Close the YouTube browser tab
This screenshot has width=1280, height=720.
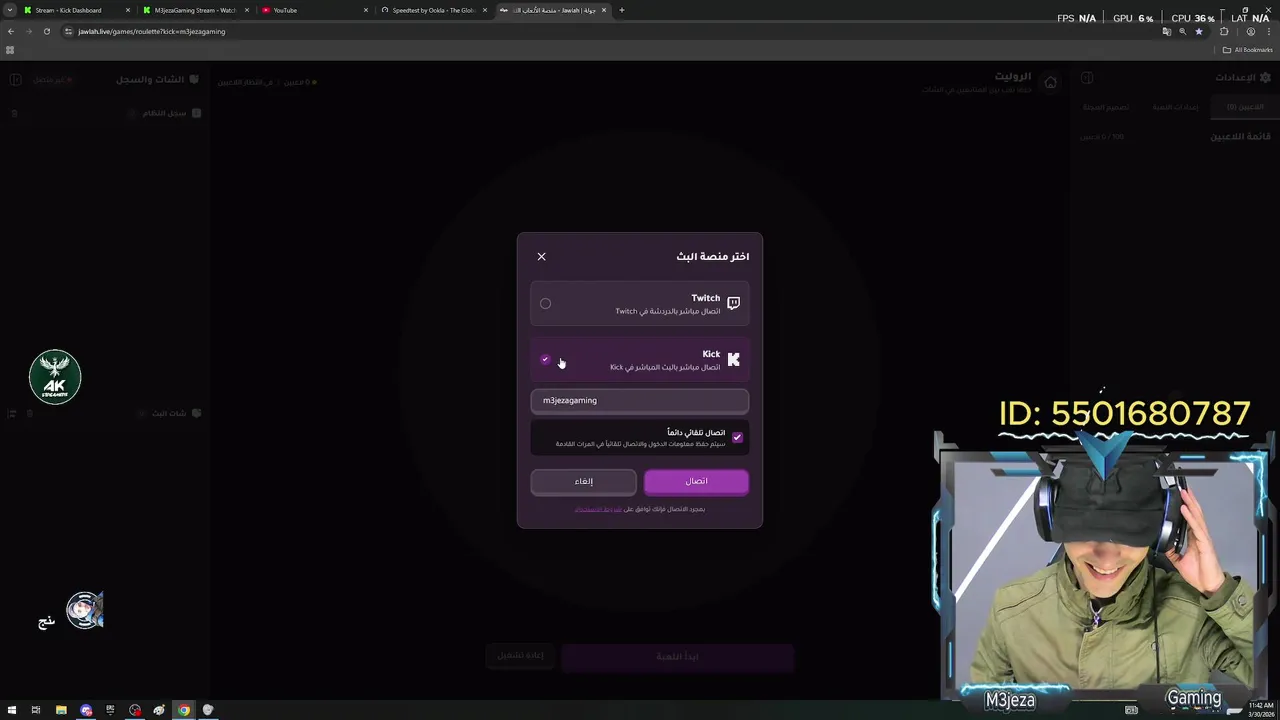(366, 10)
